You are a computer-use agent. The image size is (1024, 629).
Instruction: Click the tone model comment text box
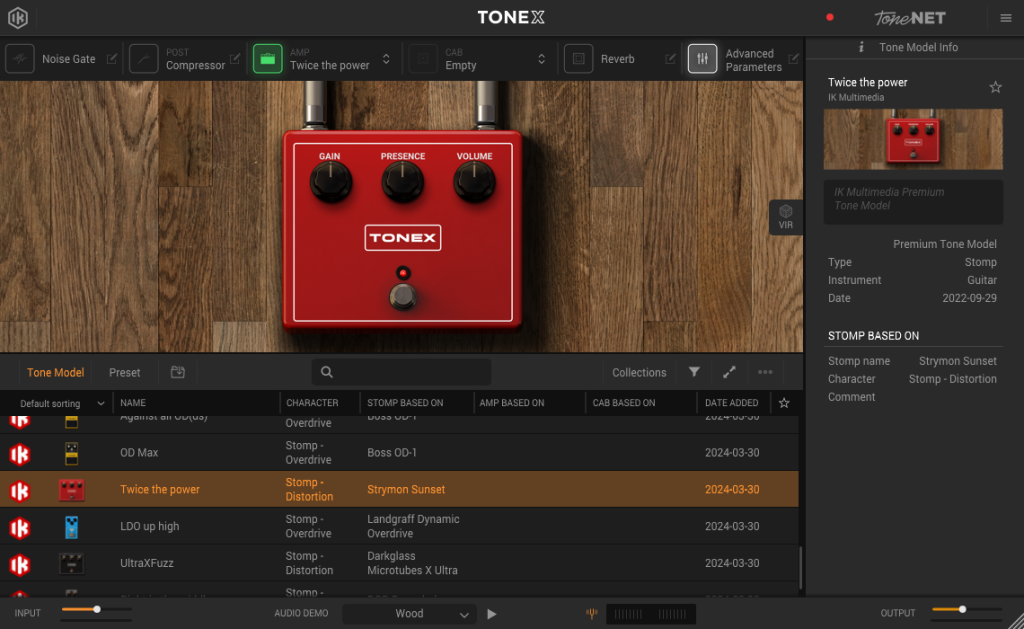[x=913, y=202]
